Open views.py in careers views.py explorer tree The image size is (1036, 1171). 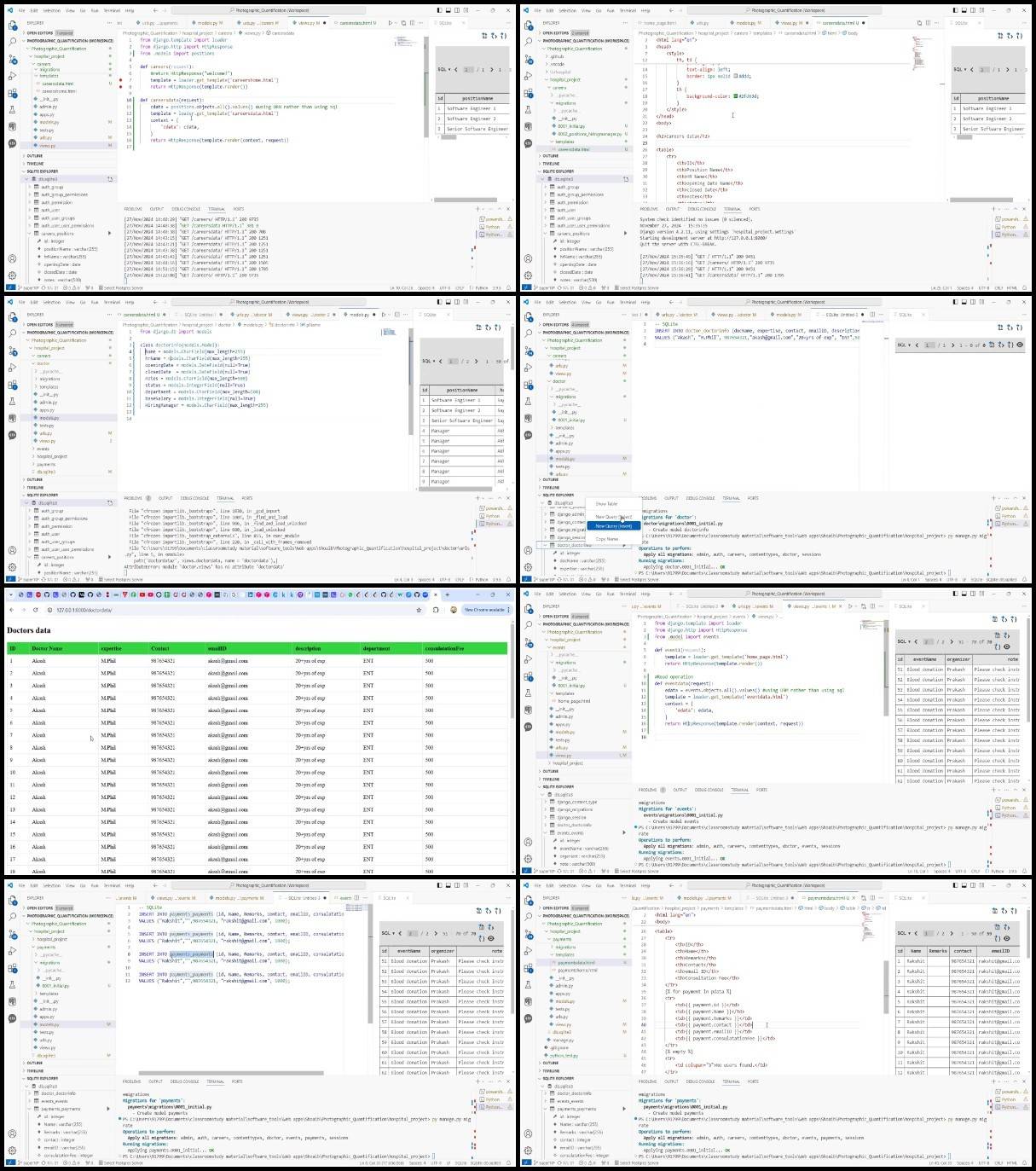(x=47, y=145)
